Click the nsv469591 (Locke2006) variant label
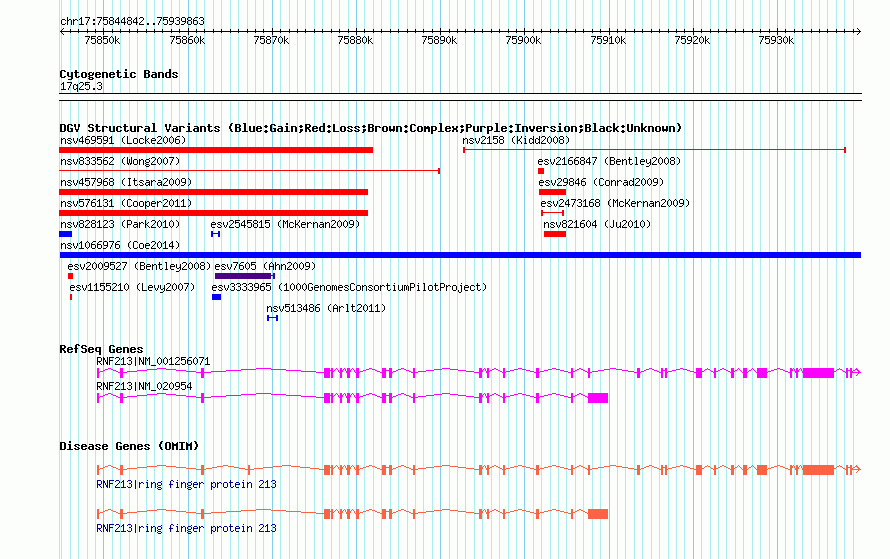This screenshot has width=890, height=559. (x=123, y=140)
